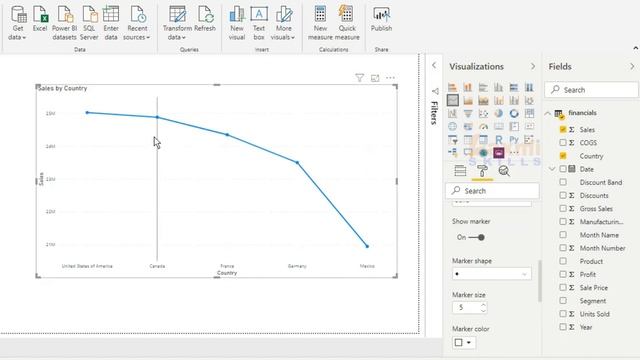Screen dimensions: 640x360
Task: Select the Clustered column chart visual
Action: (x=498, y=87)
